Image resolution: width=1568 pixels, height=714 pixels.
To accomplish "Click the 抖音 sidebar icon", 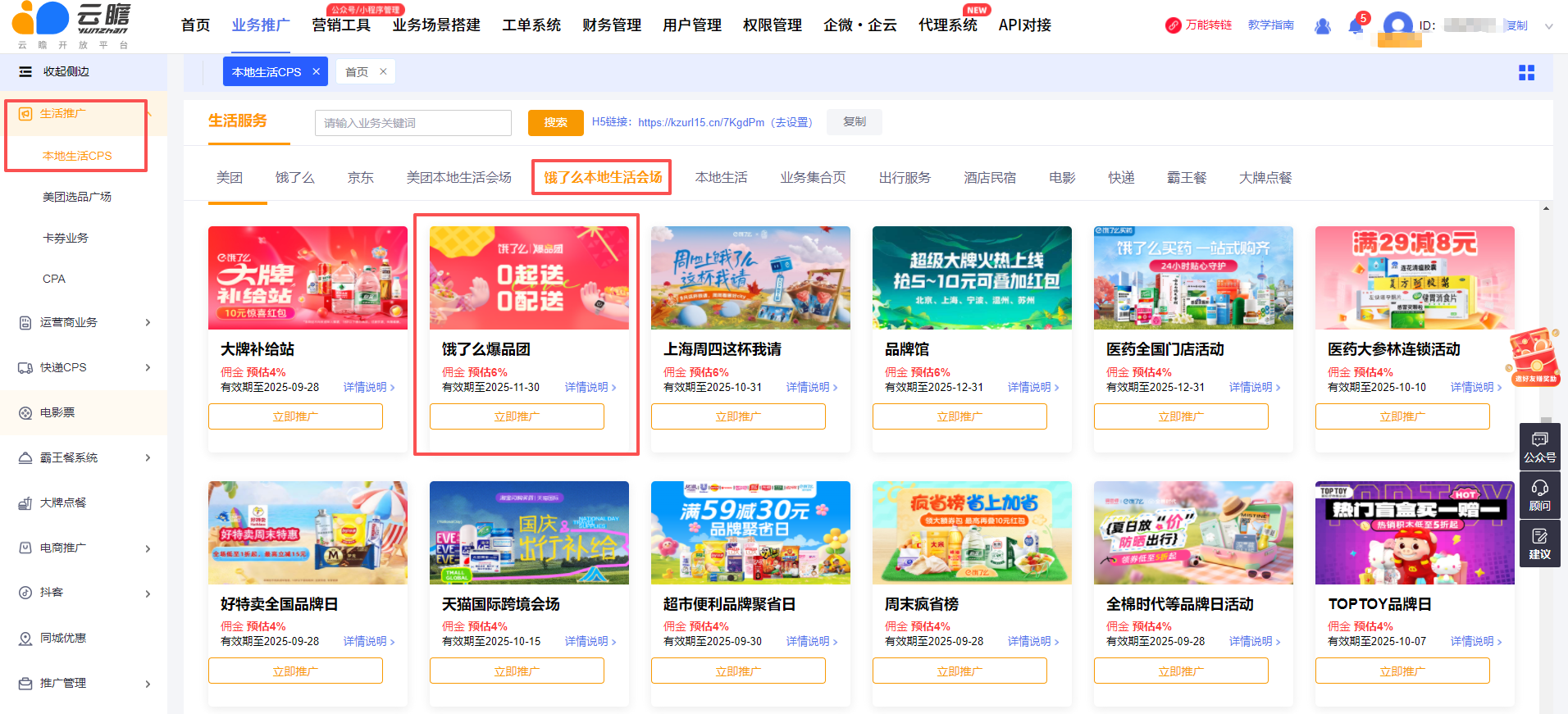I will 25,593.
